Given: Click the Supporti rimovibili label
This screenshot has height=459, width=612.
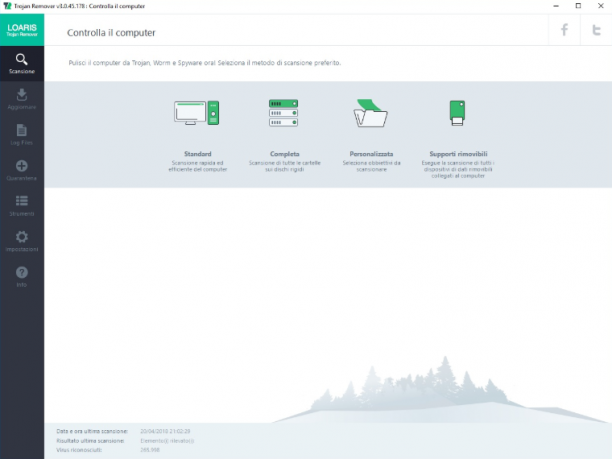Looking at the screenshot, I should point(458,154).
